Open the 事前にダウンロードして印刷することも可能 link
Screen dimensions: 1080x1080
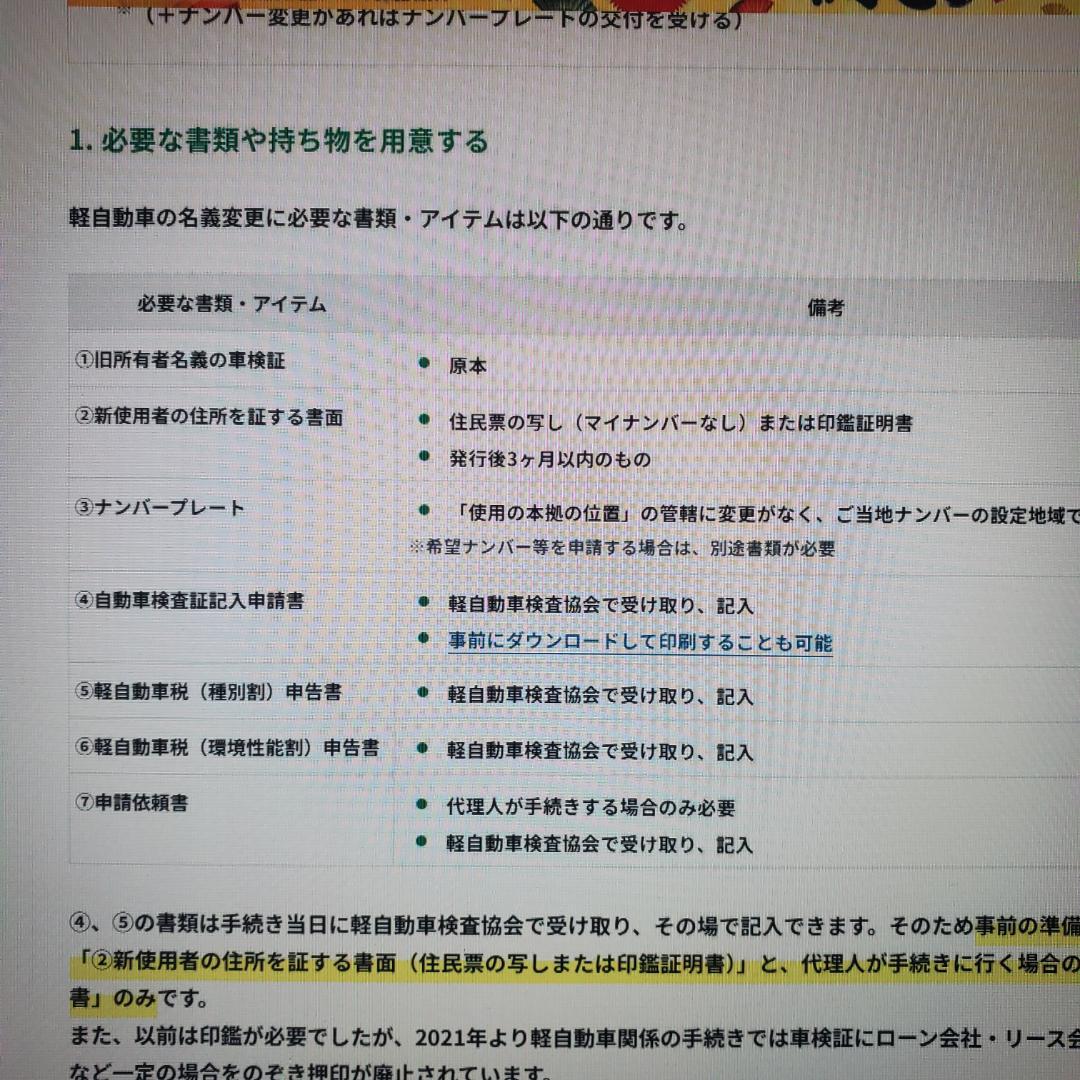639,643
